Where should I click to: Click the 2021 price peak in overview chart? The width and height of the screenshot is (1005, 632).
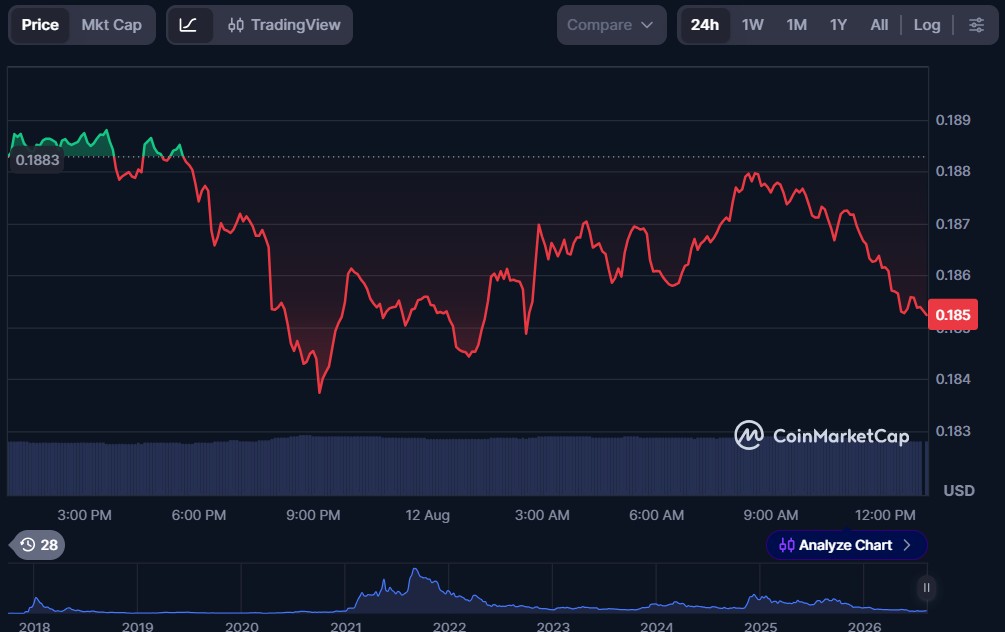point(415,570)
